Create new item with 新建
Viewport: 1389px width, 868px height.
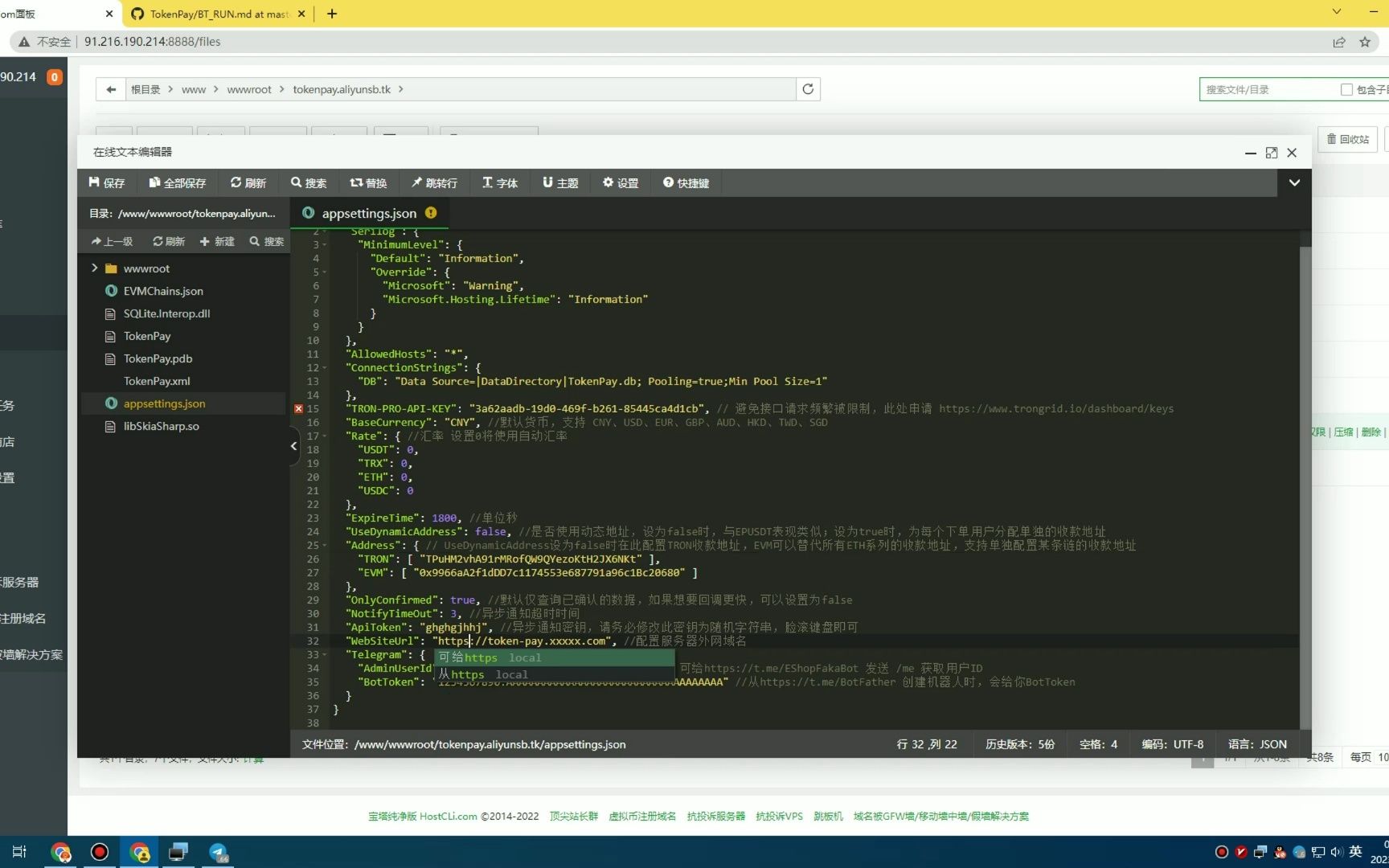[217, 241]
